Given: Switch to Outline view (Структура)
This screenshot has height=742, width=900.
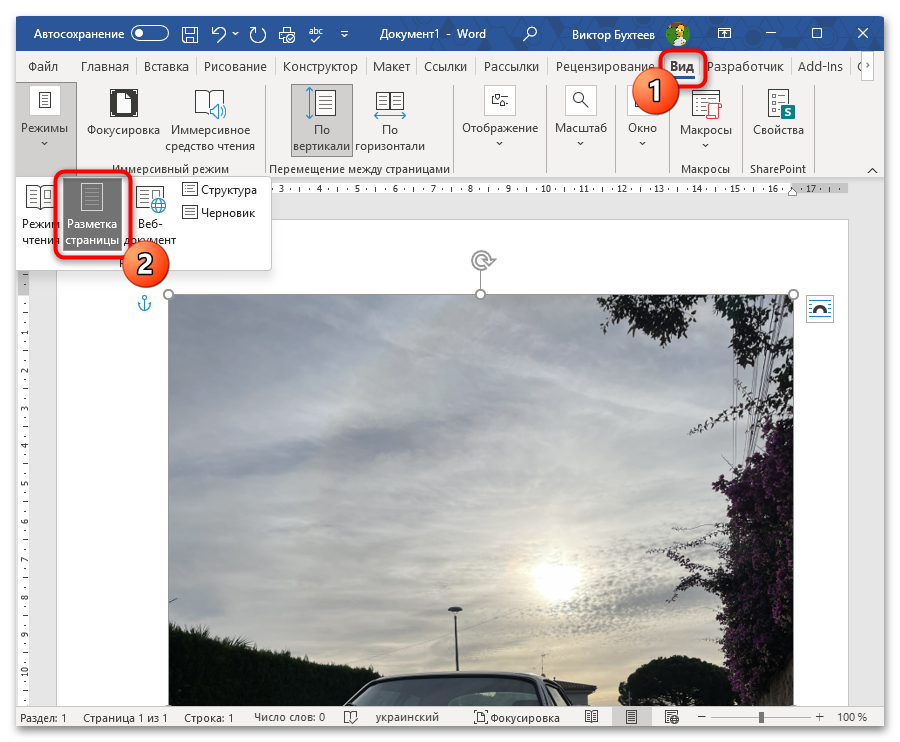Looking at the screenshot, I should (x=219, y=190).
